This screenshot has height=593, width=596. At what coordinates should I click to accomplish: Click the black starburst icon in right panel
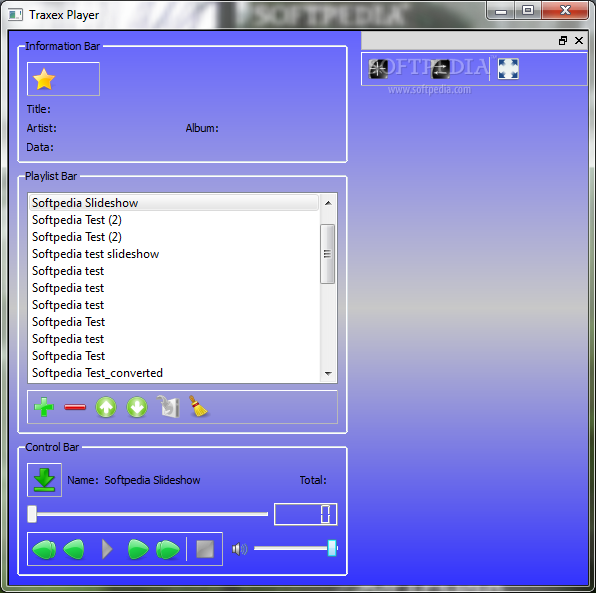tap(378, 69)
